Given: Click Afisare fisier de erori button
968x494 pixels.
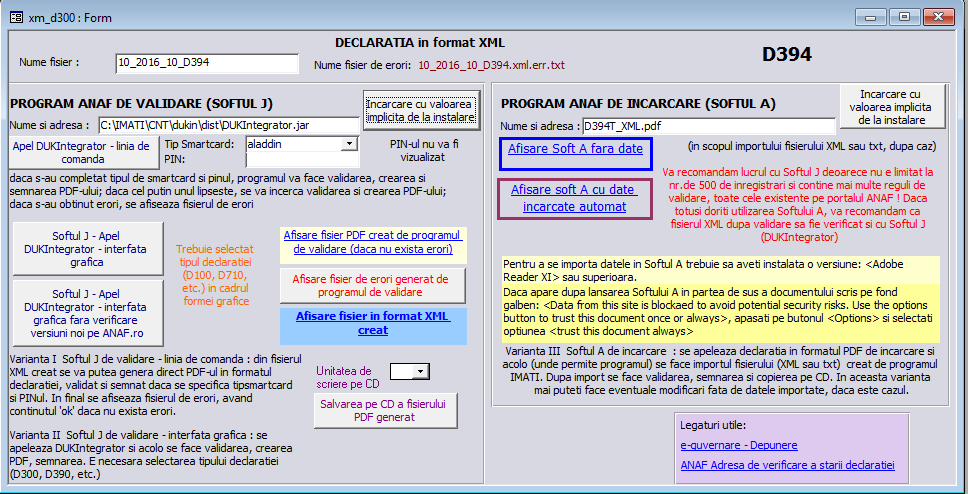Looking at the screenshot, I should click(x=373, y=285).
